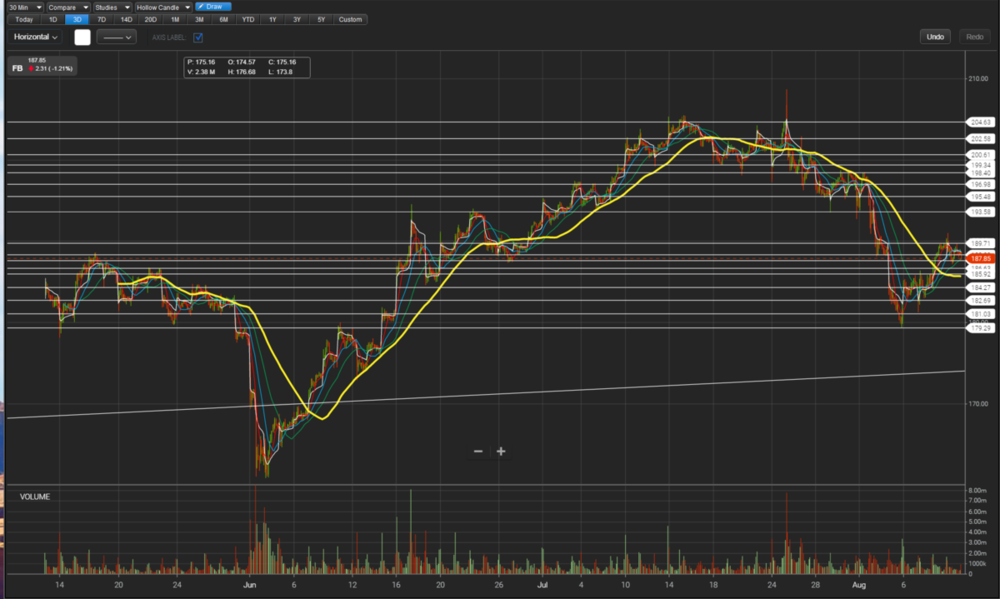
Task: Expand the Compare dropdown
Action: pos(67,7)
